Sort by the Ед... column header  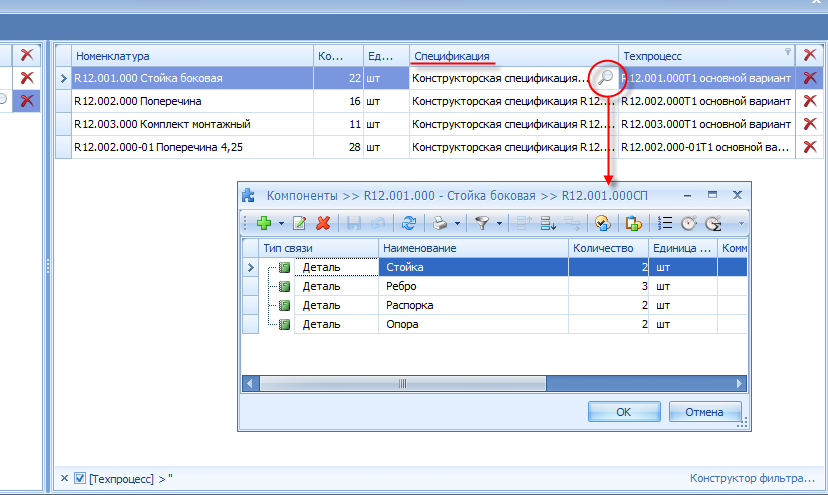coord(387,56)
